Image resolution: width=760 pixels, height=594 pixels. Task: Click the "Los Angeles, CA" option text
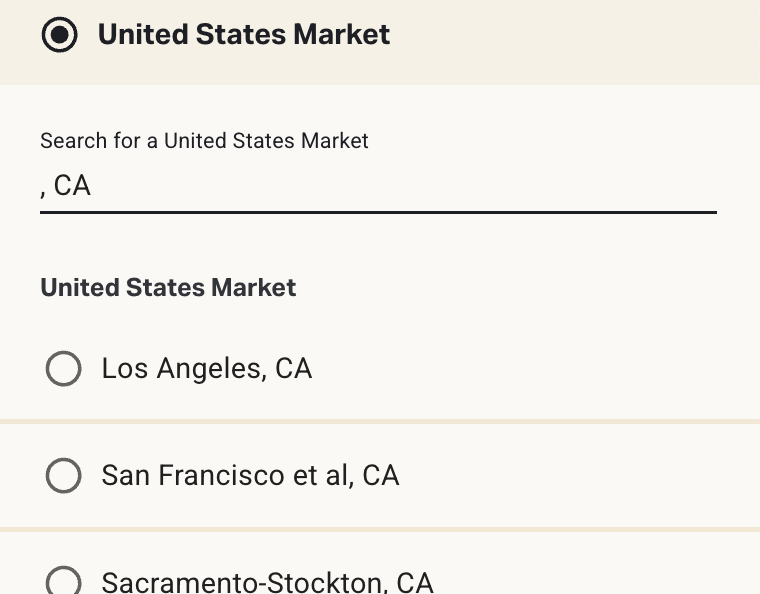coord(206,369)
